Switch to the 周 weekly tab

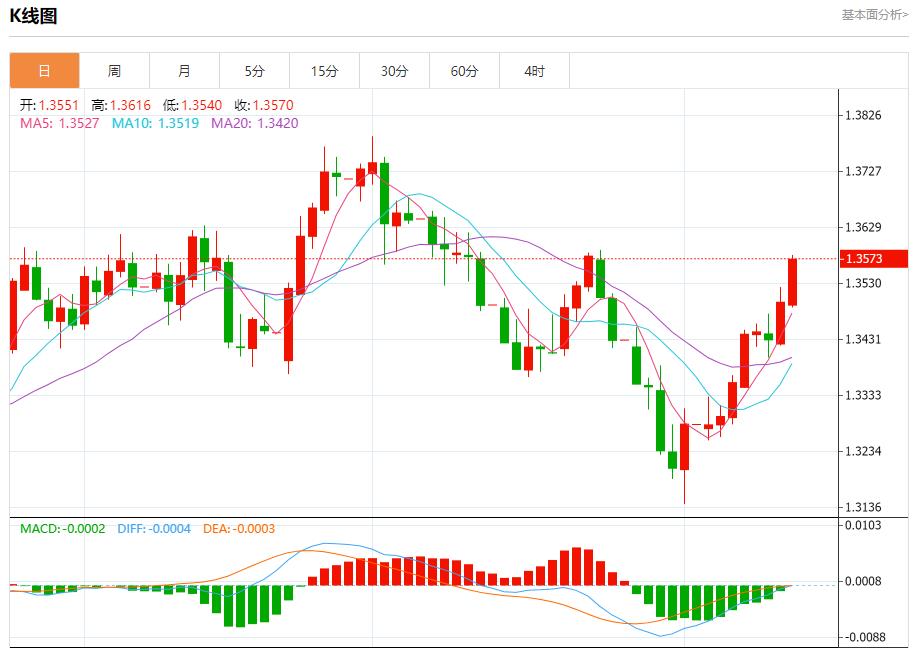point(114,71)
